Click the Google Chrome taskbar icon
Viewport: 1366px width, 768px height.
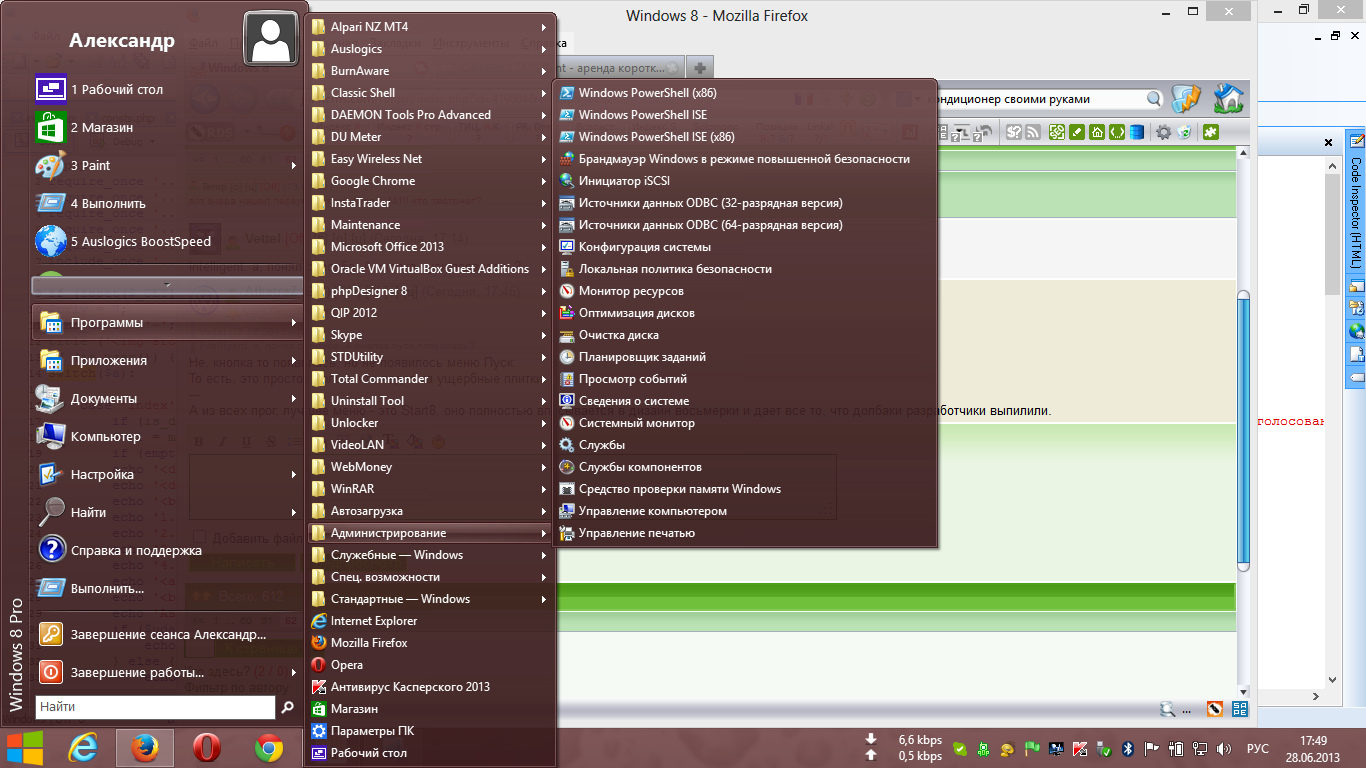click(268, 748)
